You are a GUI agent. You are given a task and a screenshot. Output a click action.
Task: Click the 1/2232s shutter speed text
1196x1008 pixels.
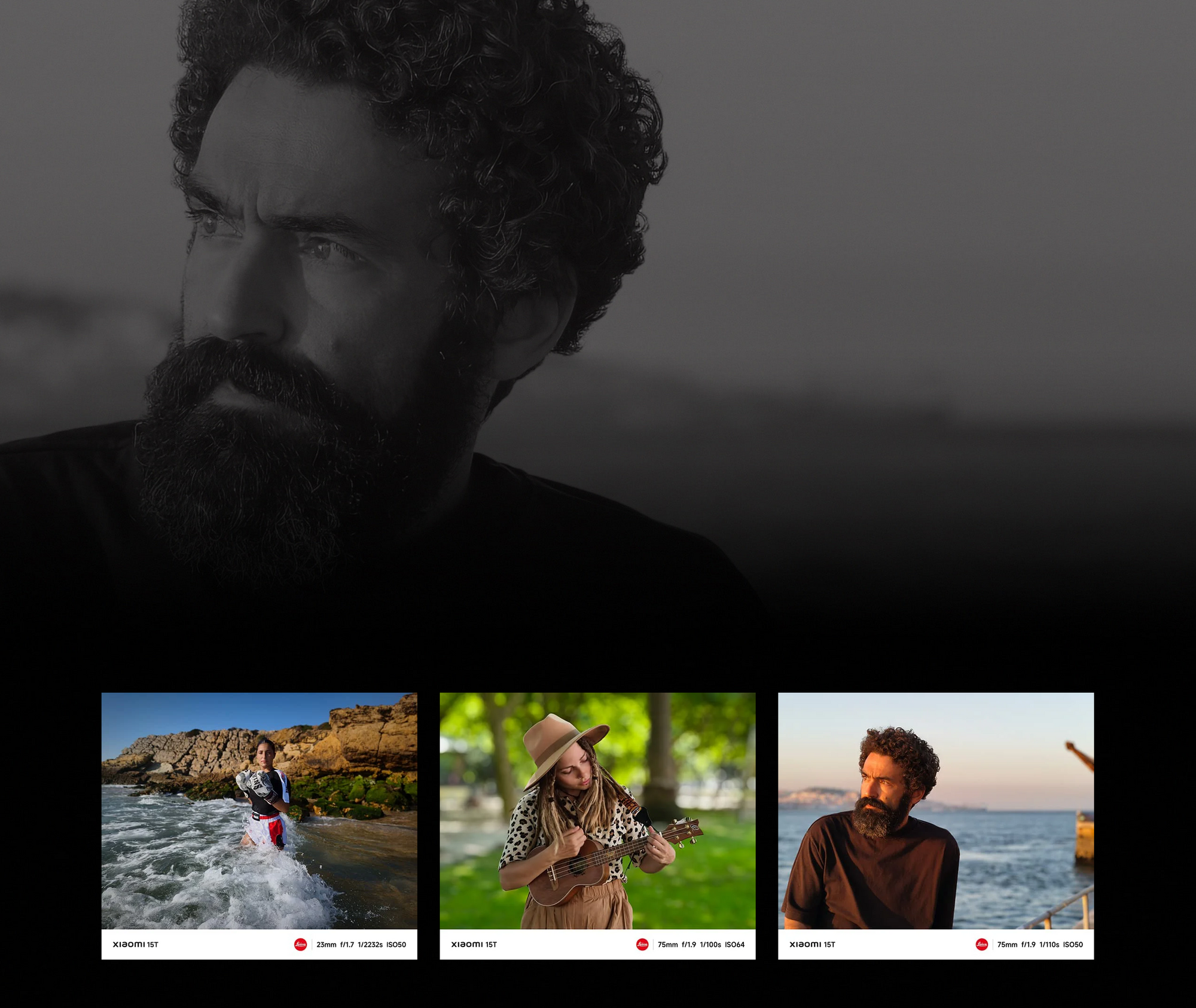pyautogui.click(x=370, y=945)
